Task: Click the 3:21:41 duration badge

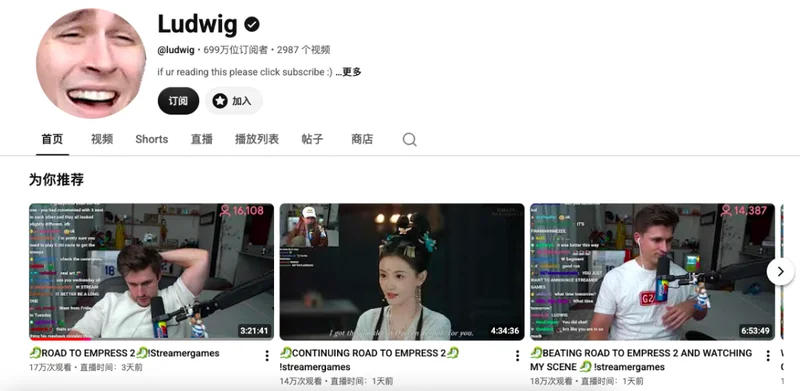Action: point(254,331)
